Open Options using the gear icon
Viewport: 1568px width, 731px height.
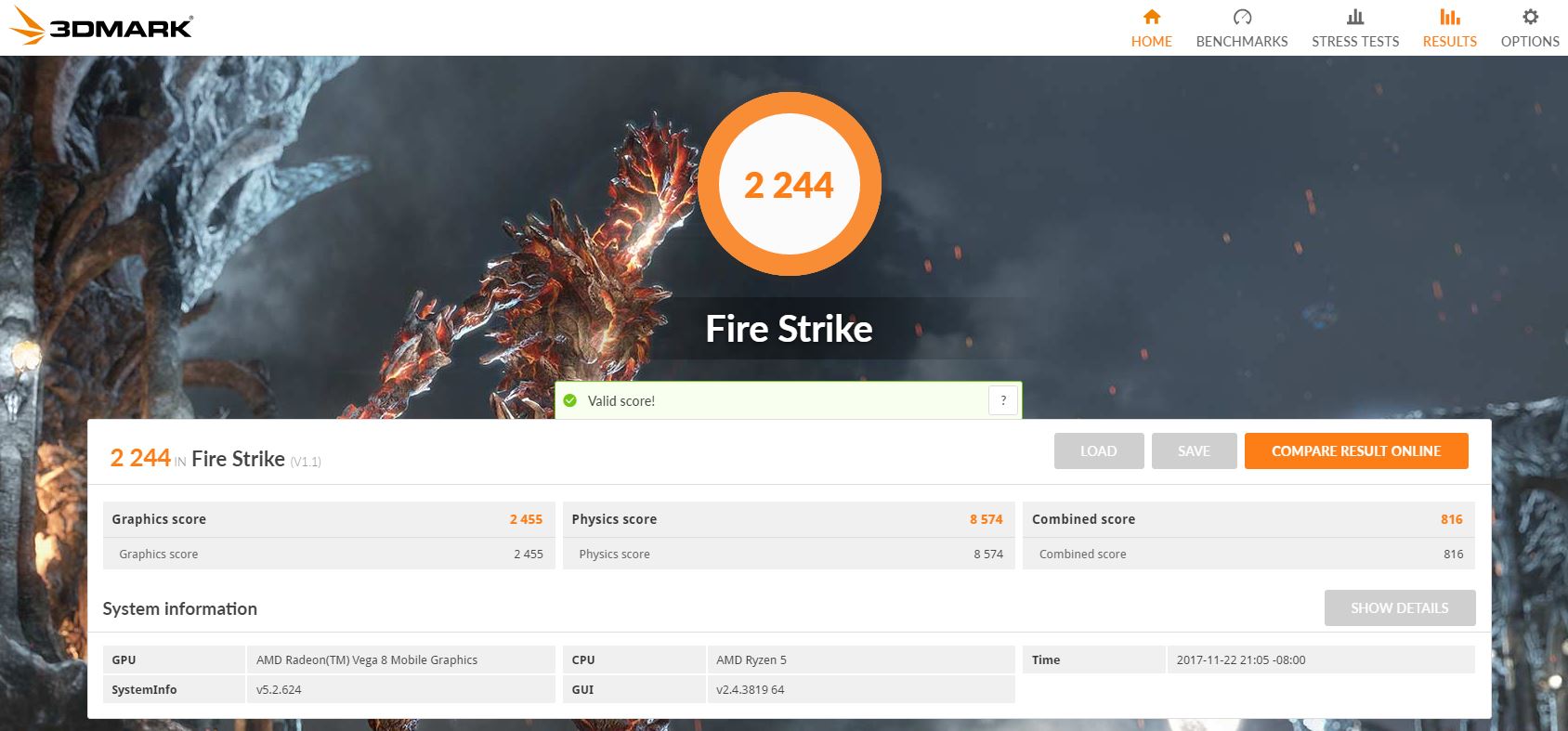click(1530, 17)
